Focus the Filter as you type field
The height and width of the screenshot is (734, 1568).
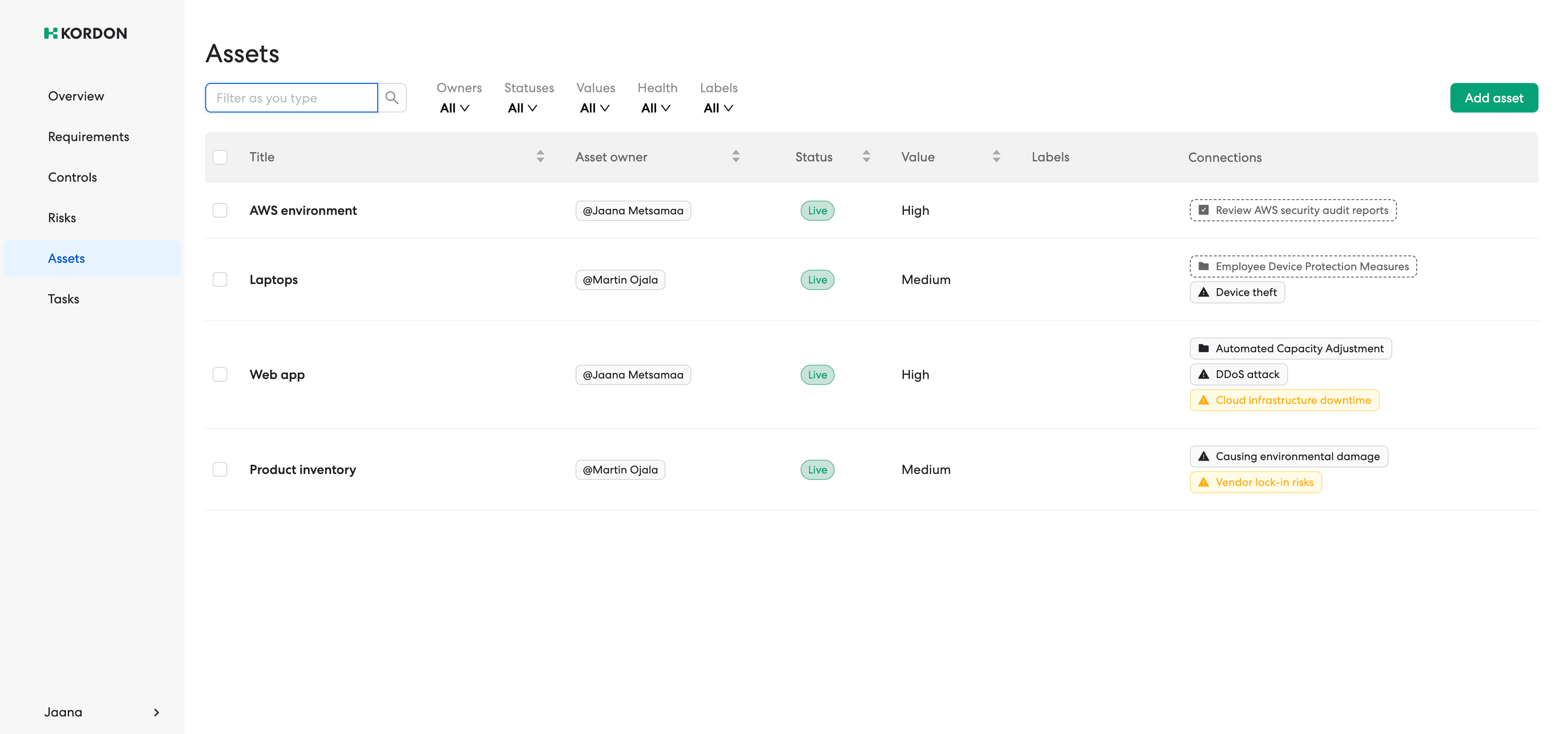tap(291, 98)
